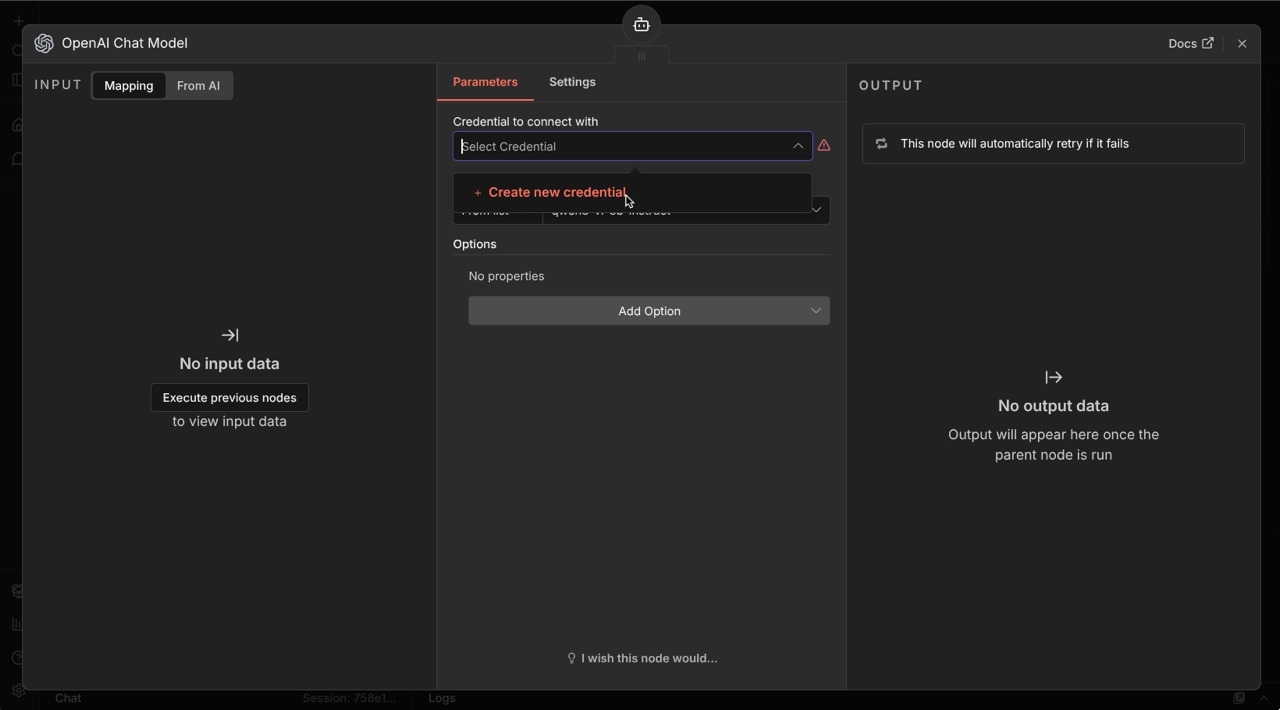Click the Options section heading
The width and height of the screenshot is (1280, 710).
pos(475,244)
